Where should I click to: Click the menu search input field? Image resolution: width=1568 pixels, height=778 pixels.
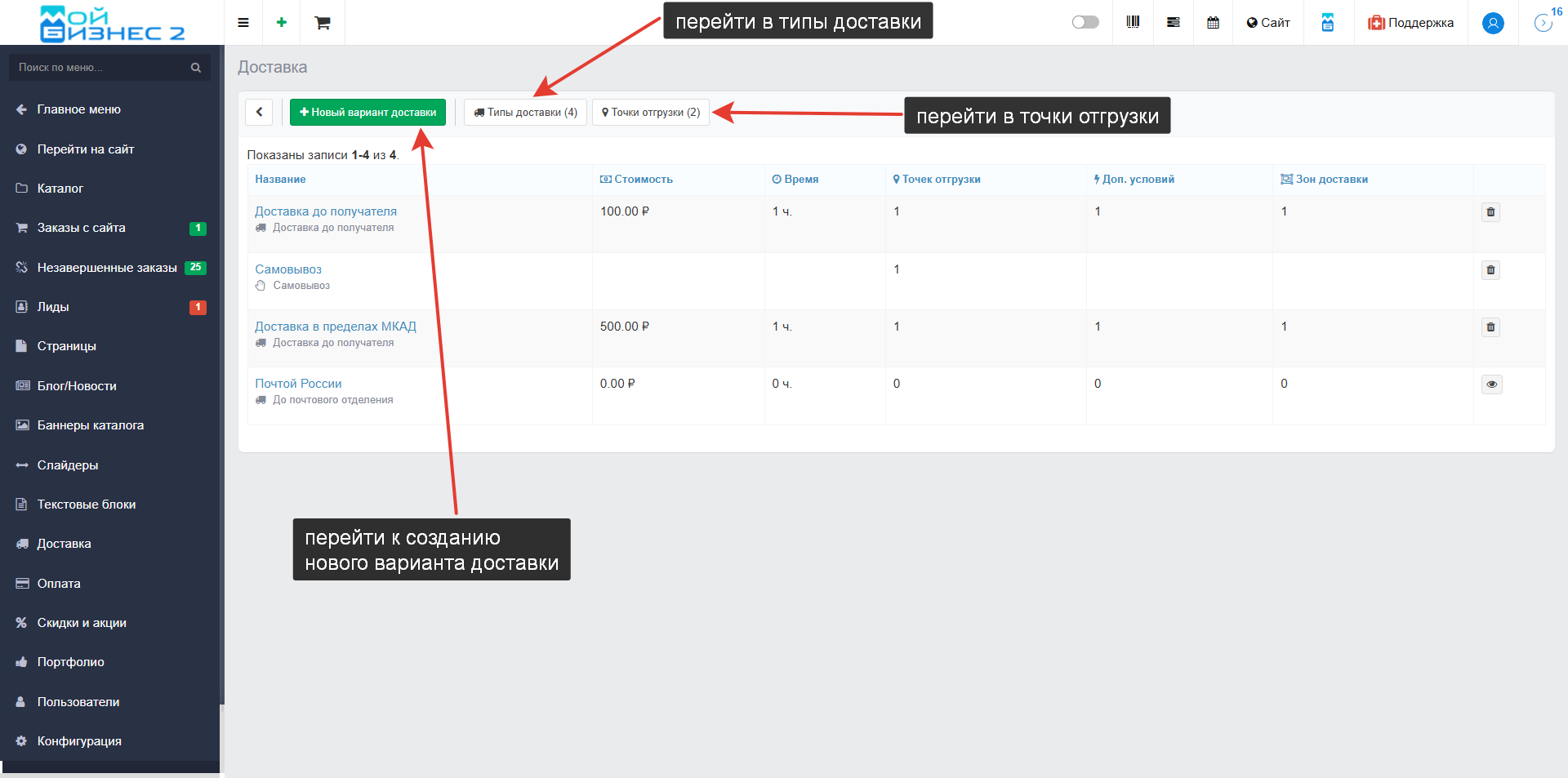pyautogui.click(x=102, y=68)
